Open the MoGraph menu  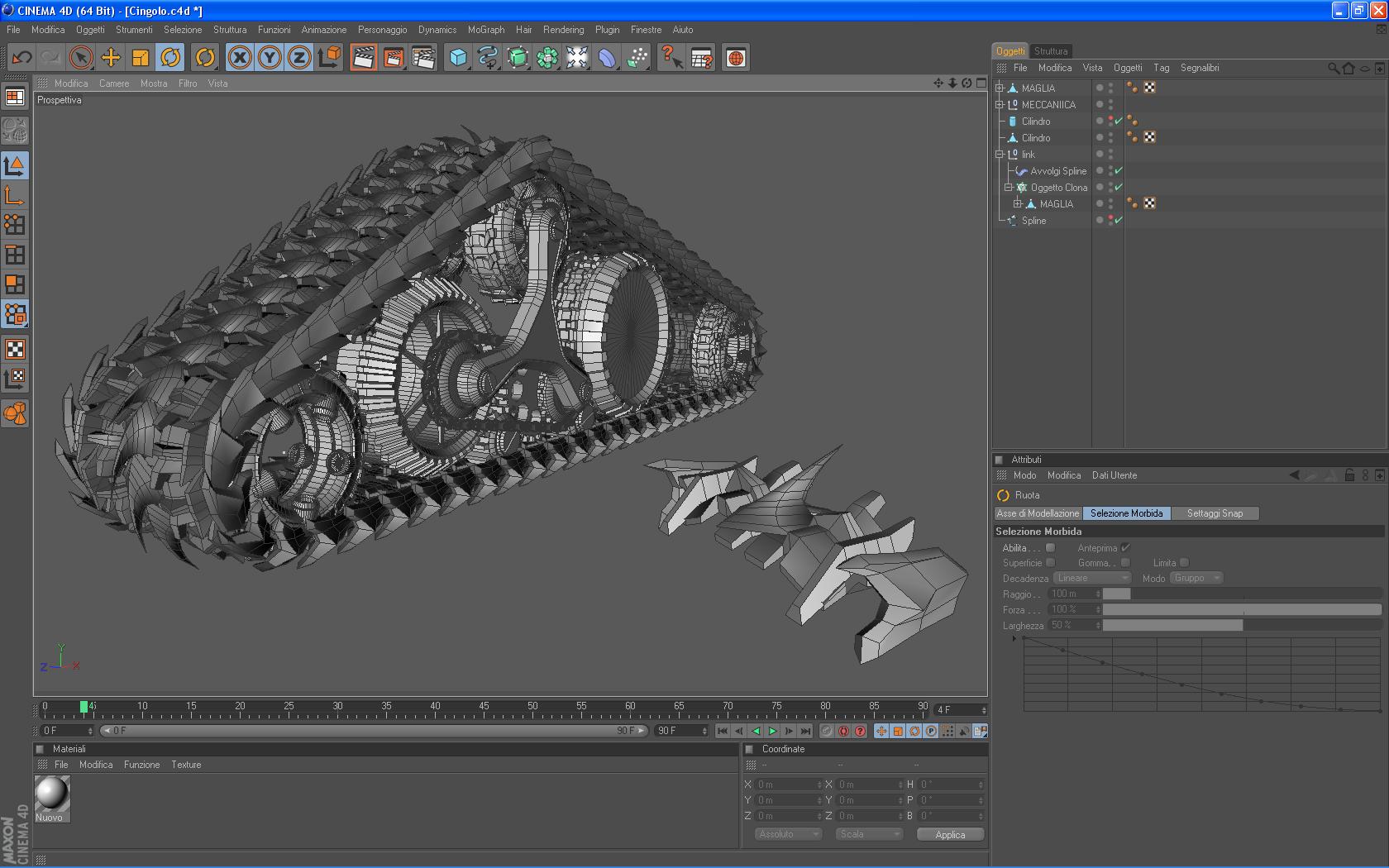(485, 30)
